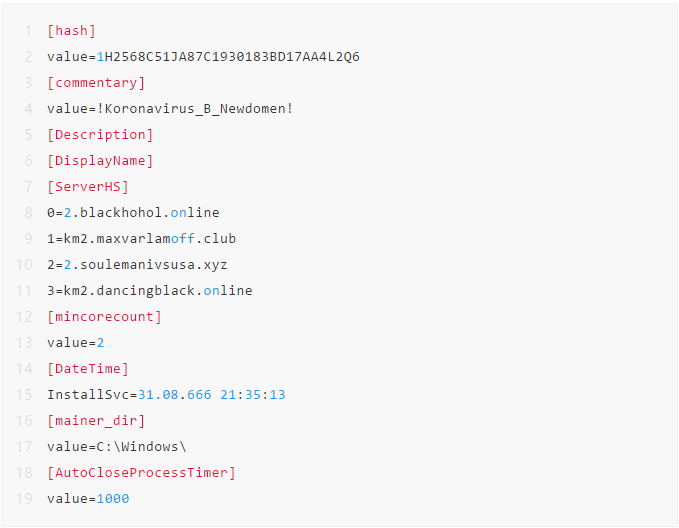Click the value=2 line under mincorecount
The image size is (679, 528).
75,343
